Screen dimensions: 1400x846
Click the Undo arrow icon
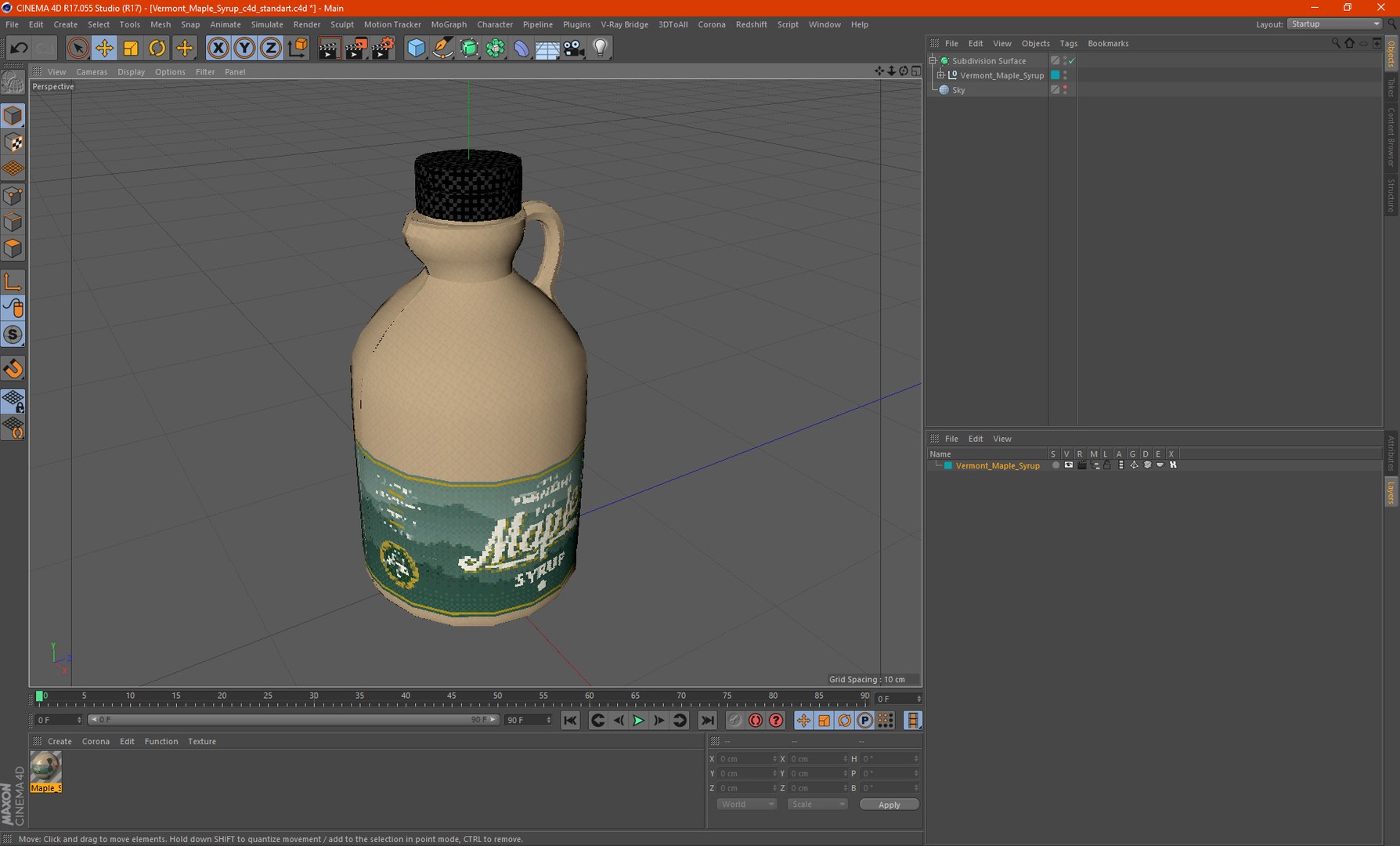point(19,49)
